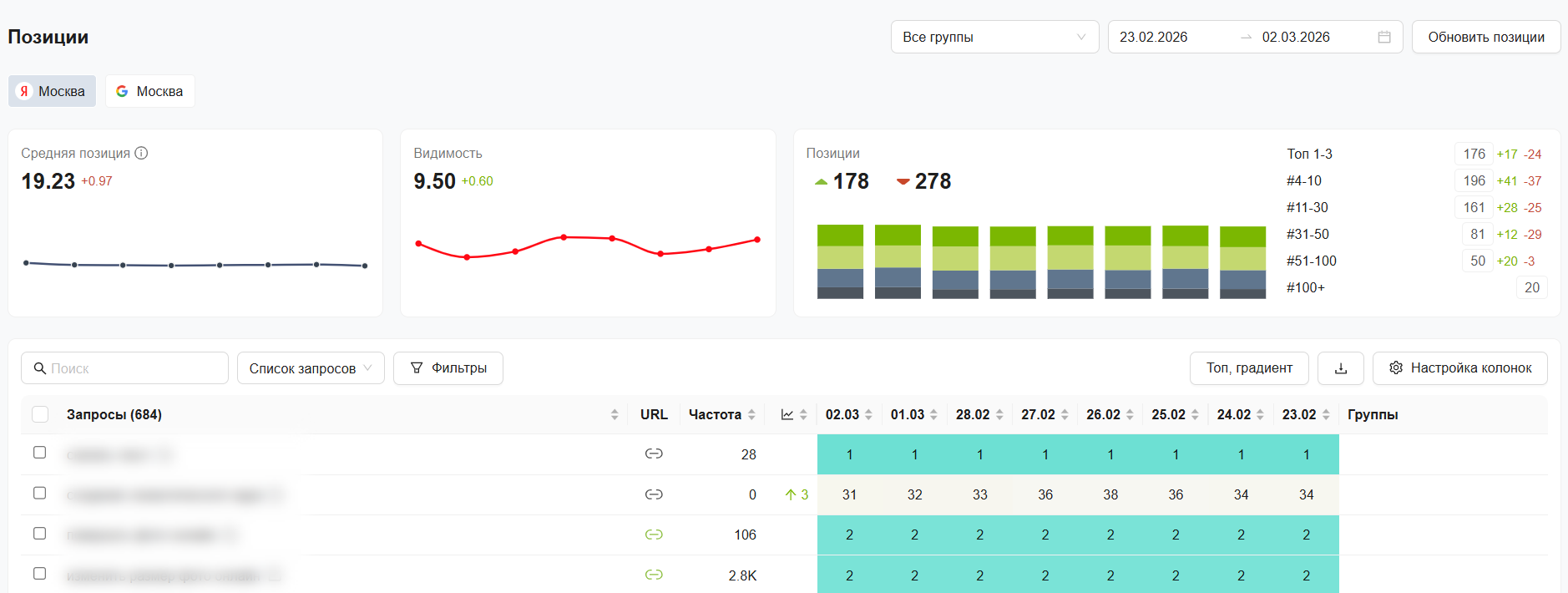Sort the 02.03 date column
This screenshot has height=593, width=1568.
click(x=868, y=414)
